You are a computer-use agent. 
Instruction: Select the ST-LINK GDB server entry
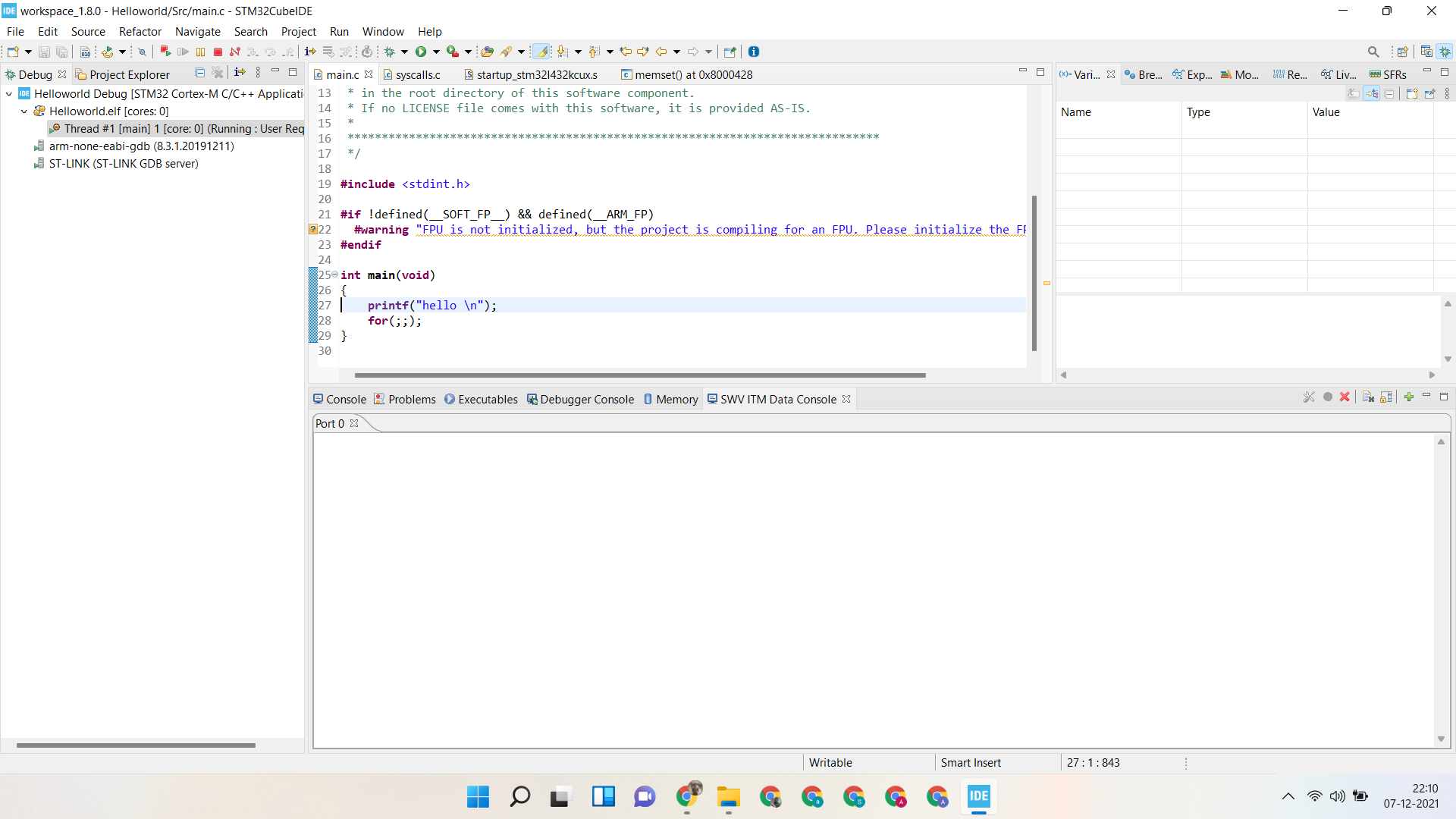coord(117,164)
